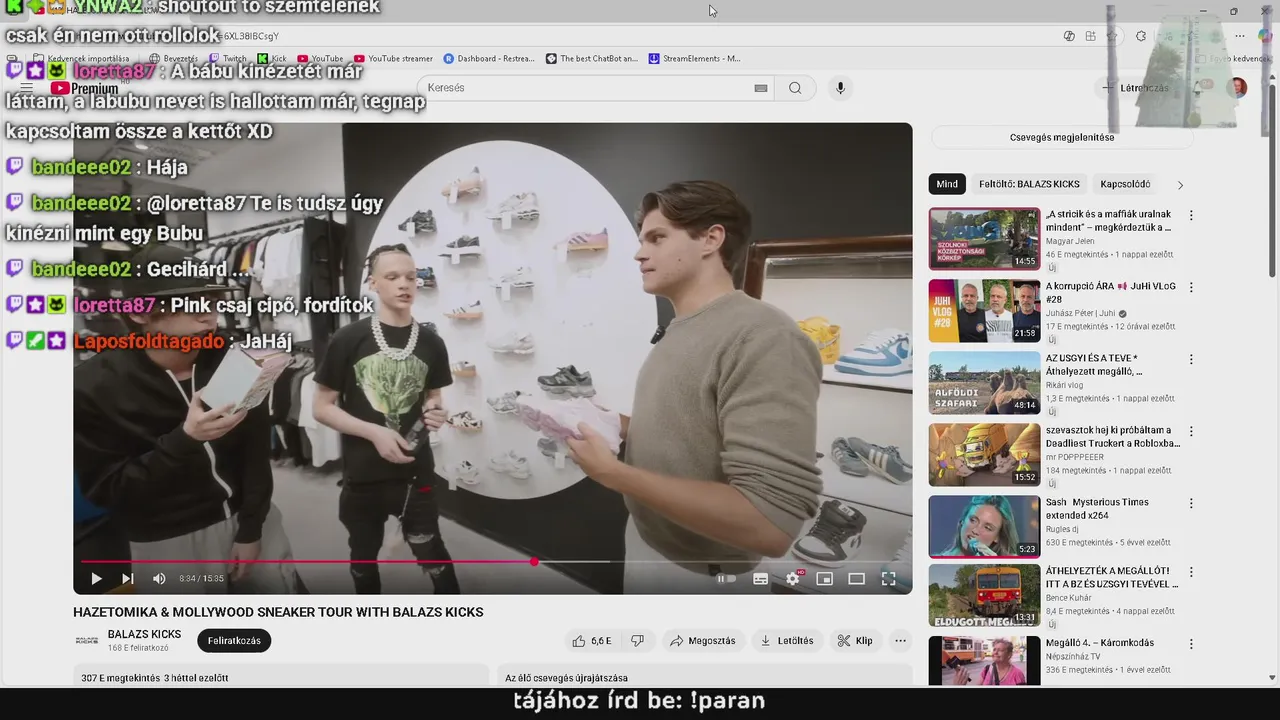Click the search magnifier button
Image resolution: width=1280 pixels, height=720 pixels.
pos(795,88)
